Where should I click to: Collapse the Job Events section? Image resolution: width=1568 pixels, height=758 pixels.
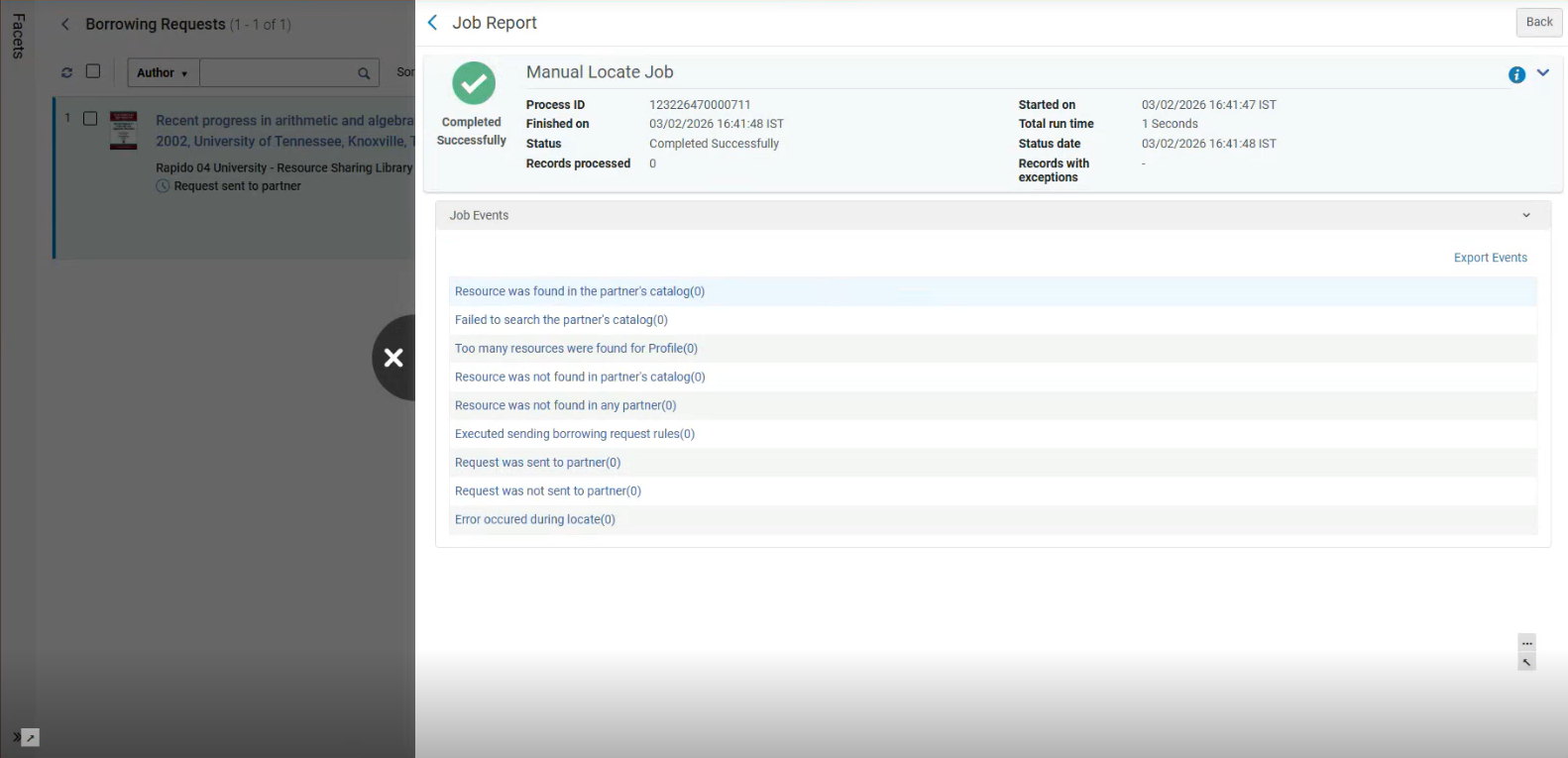[x=1525, y=215]
